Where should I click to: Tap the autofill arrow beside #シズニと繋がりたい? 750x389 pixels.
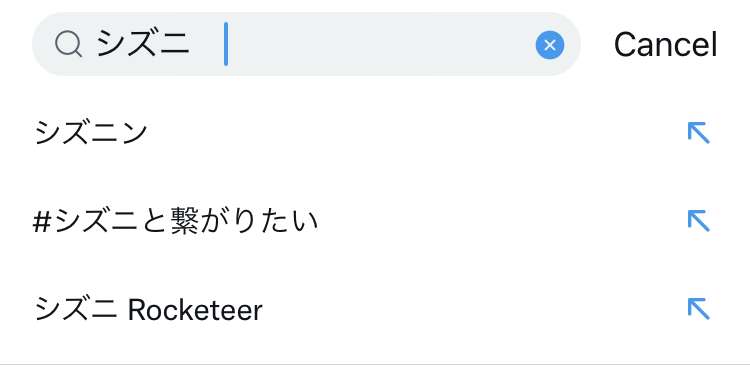[698, 221]
